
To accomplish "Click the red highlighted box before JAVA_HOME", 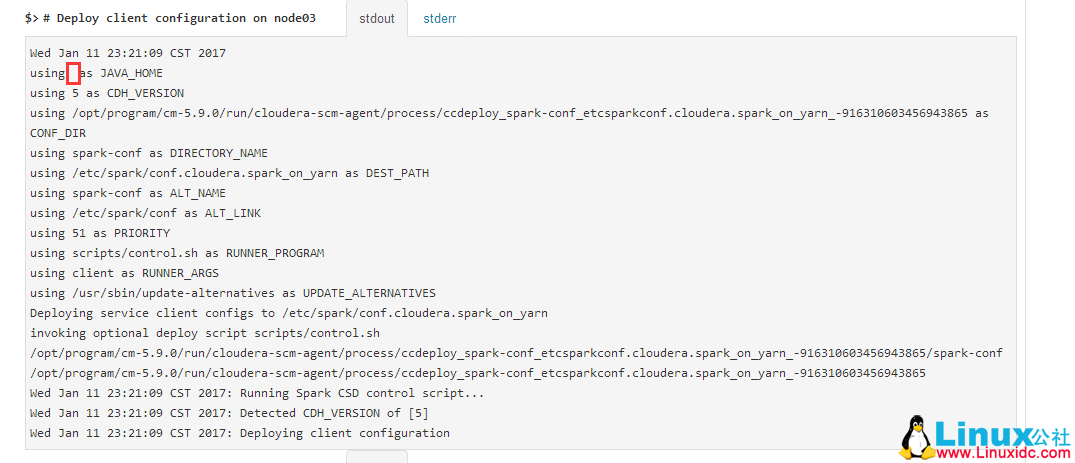I will click(x=73, y=73).
